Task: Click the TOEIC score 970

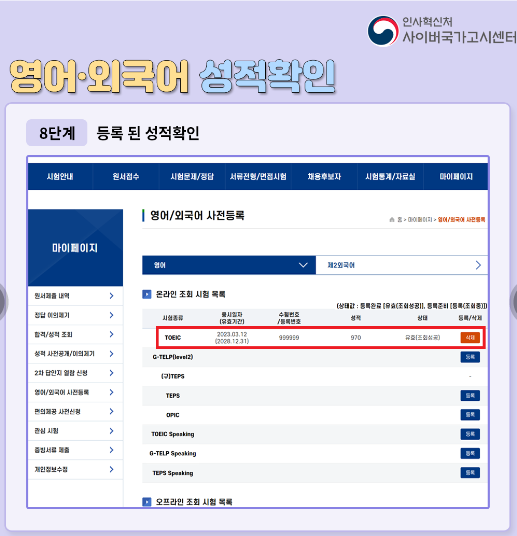Action: 356,338
